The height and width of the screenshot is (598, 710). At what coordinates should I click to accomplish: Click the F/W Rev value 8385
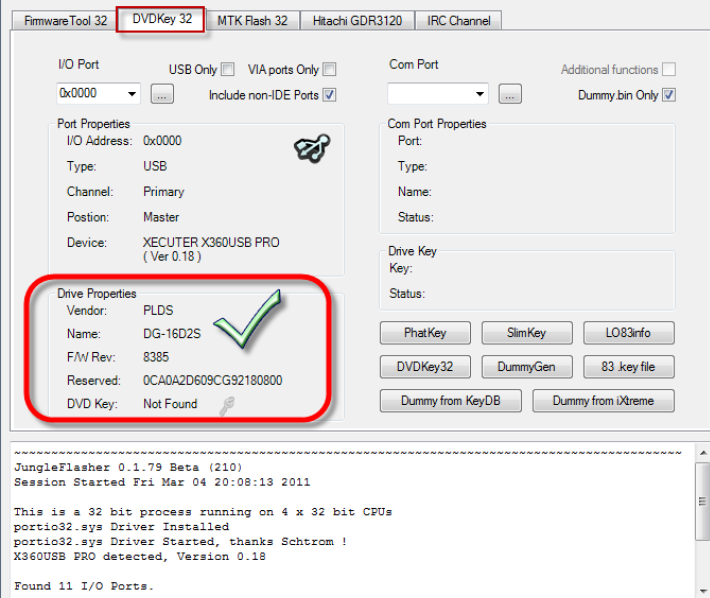tap(156, 357)
